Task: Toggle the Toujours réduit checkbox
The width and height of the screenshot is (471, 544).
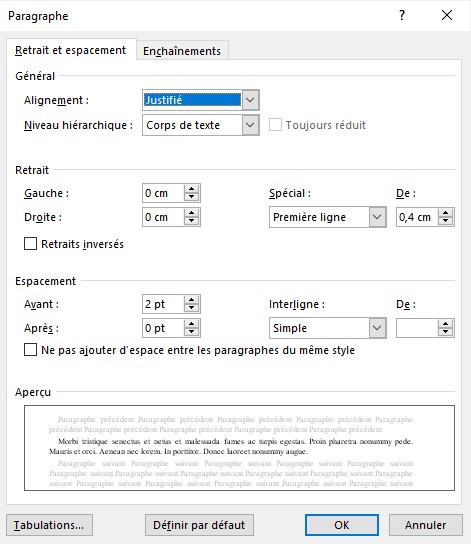Action: pos(275,125)
